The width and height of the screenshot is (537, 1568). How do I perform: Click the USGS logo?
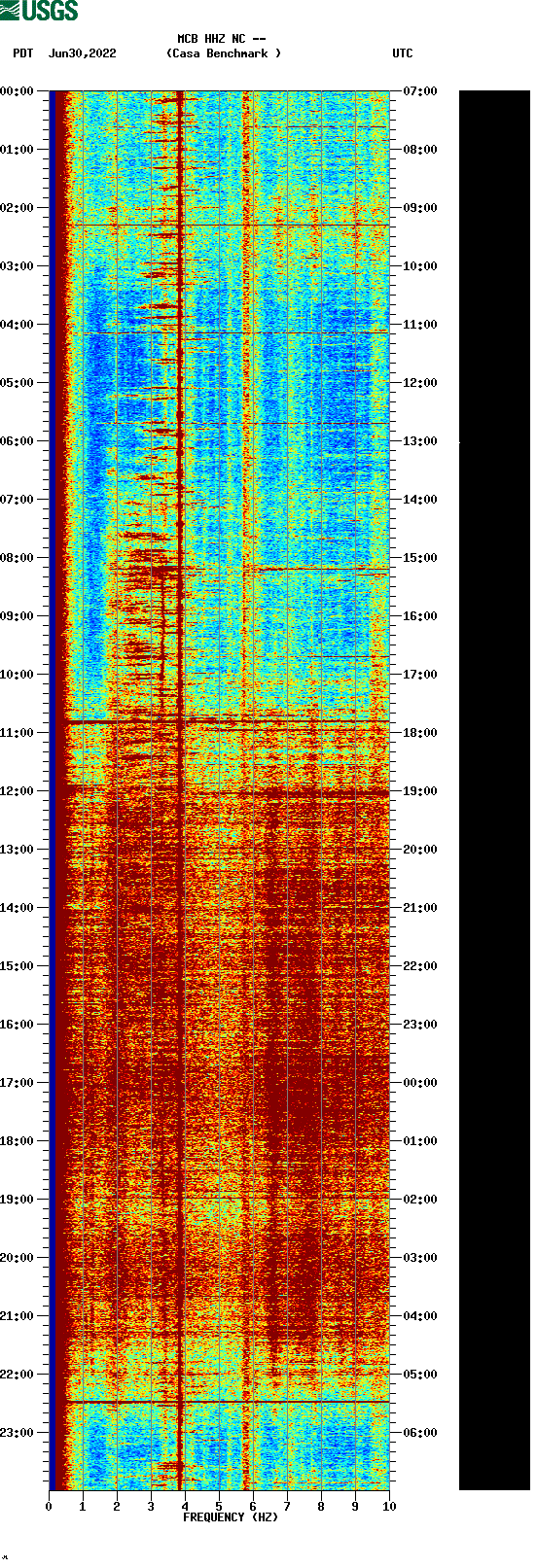[x=39, y=11]
